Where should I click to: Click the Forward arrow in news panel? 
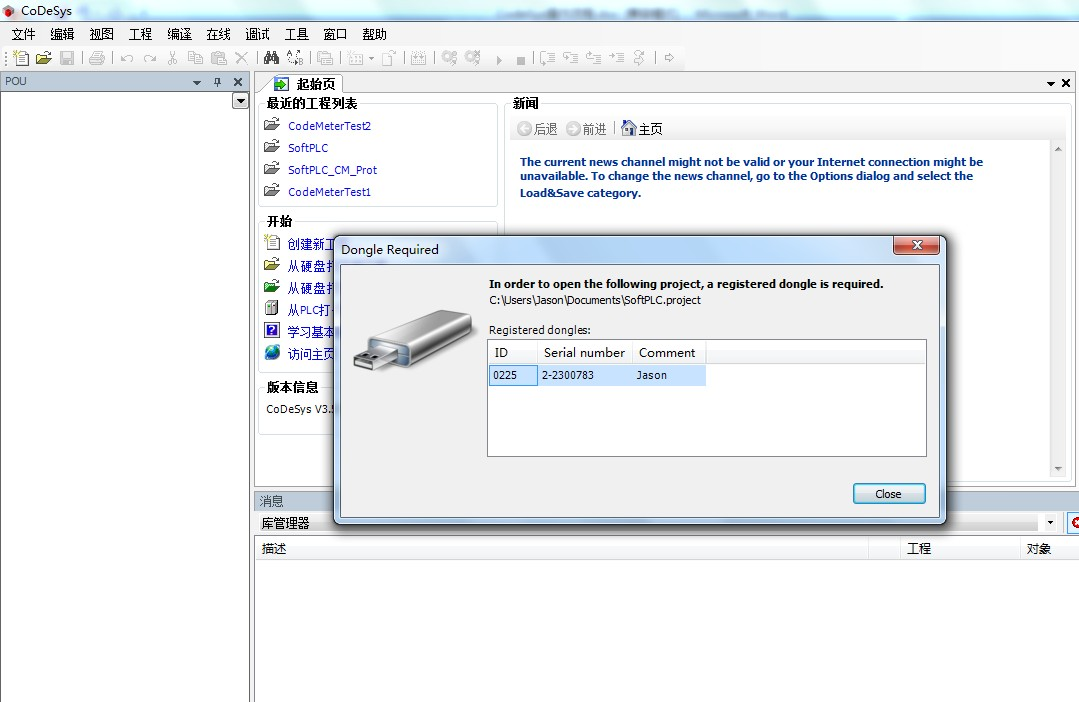pyautogui.click(x=573, y=129)
